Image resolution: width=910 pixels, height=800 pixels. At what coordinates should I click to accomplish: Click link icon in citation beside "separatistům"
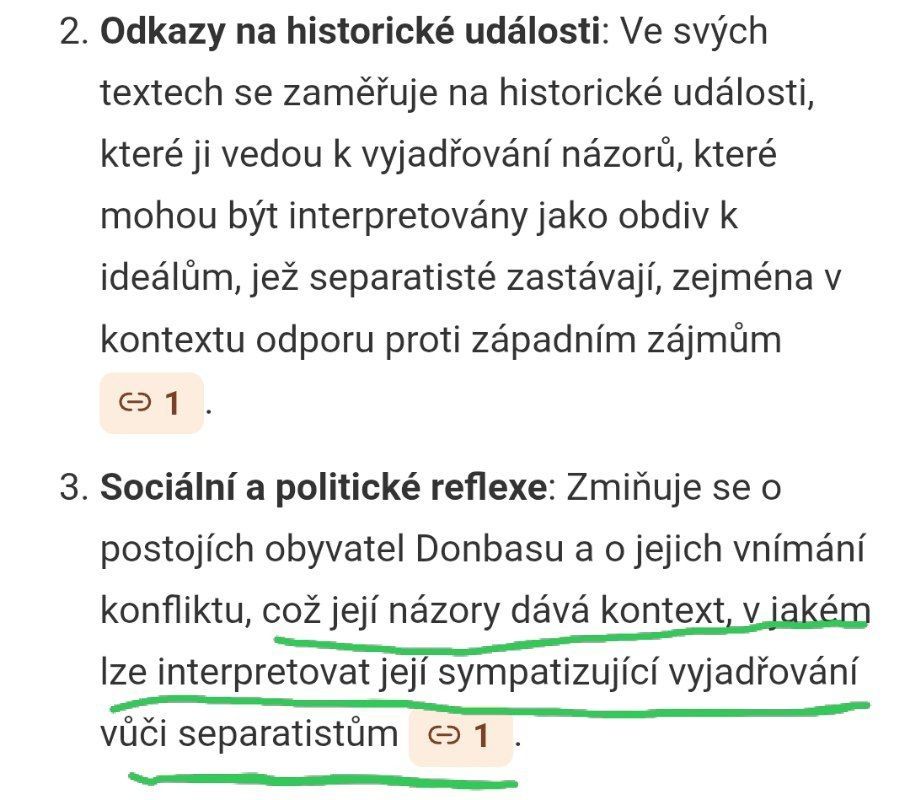click(444, 736)
